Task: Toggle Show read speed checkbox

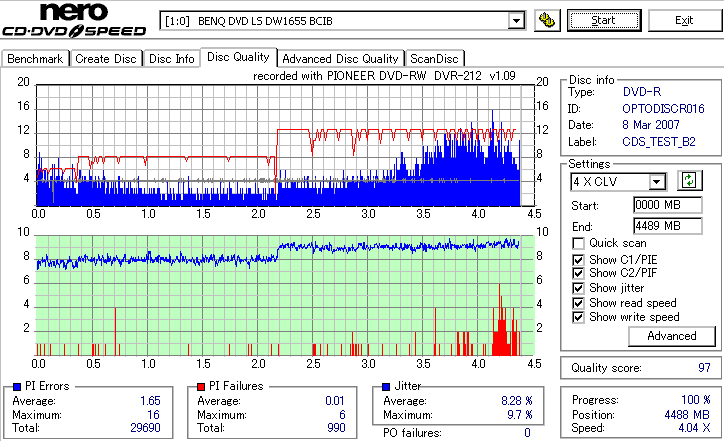Action: click(578, 303)
